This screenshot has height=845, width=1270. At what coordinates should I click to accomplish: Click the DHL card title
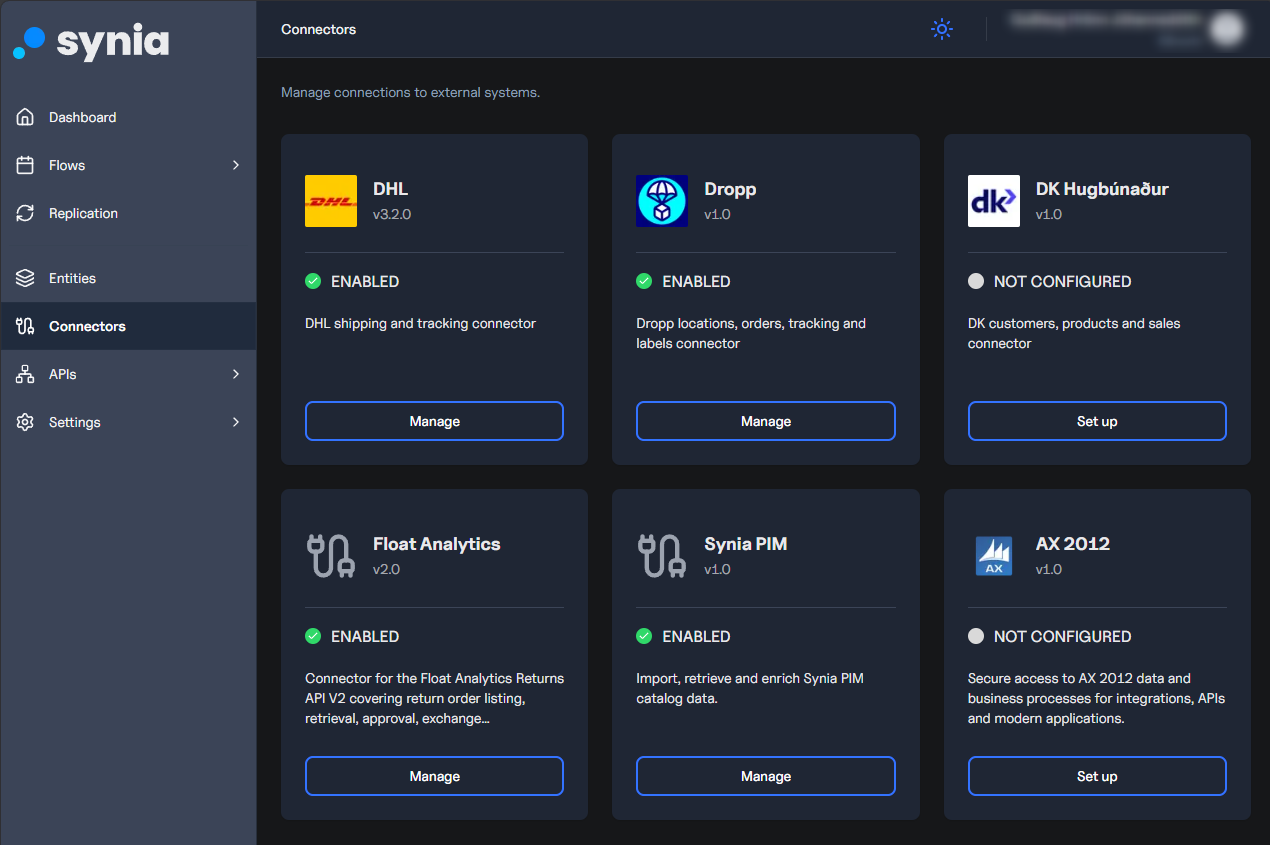(391, 189)
